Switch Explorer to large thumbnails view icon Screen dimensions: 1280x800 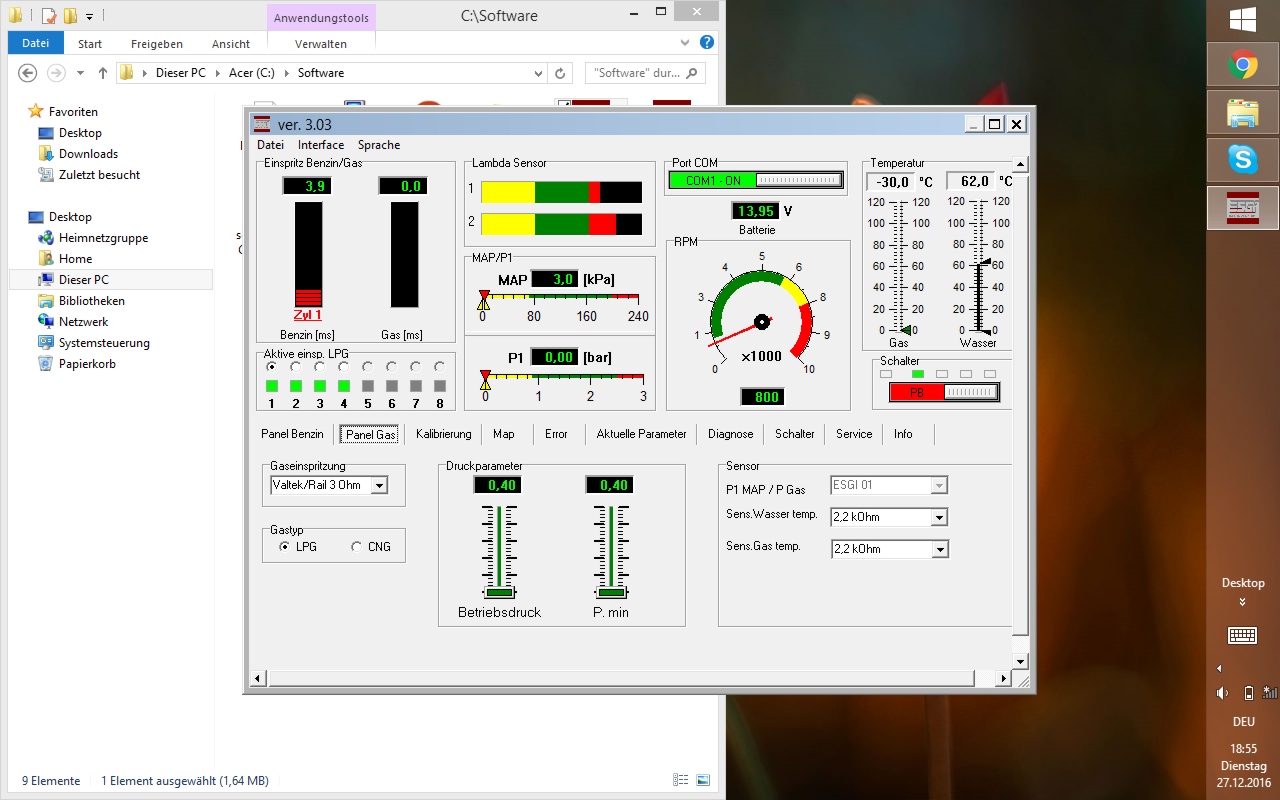click(703, 780)
